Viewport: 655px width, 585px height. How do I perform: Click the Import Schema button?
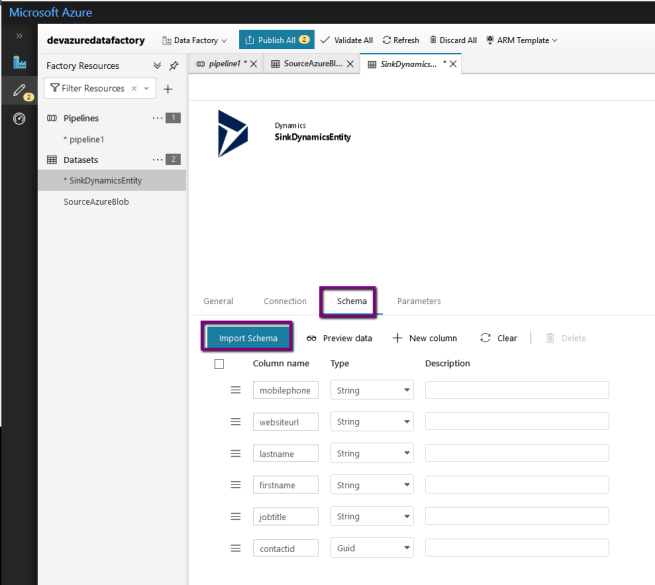247,338
